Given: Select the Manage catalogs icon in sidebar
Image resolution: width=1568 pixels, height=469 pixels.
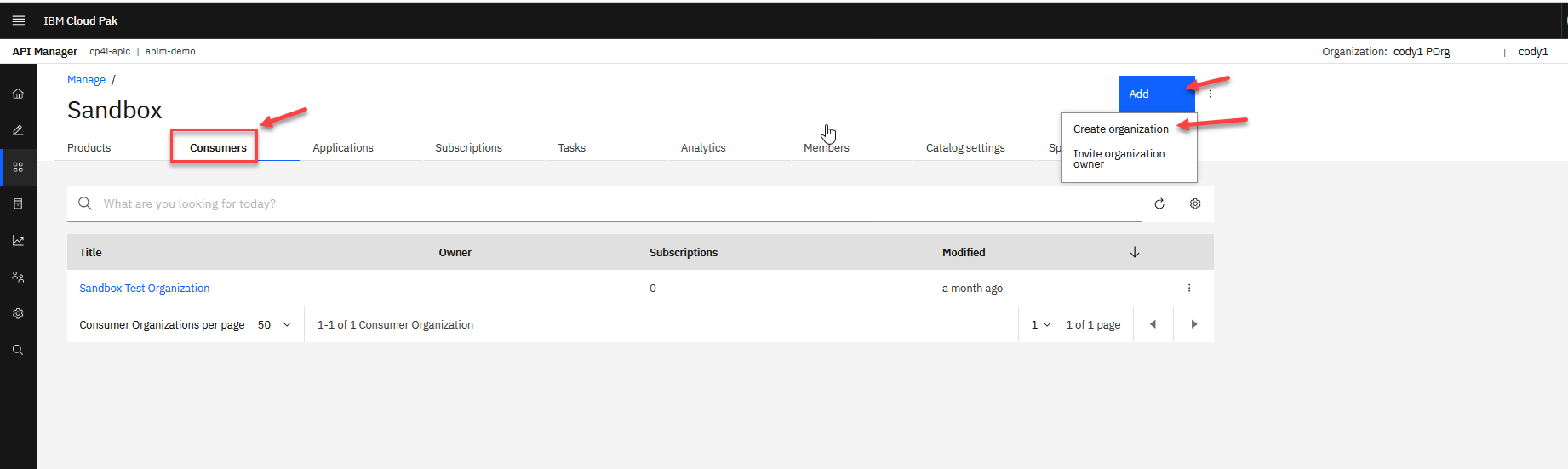Looking at the screenshot, I should click(18, 167).
